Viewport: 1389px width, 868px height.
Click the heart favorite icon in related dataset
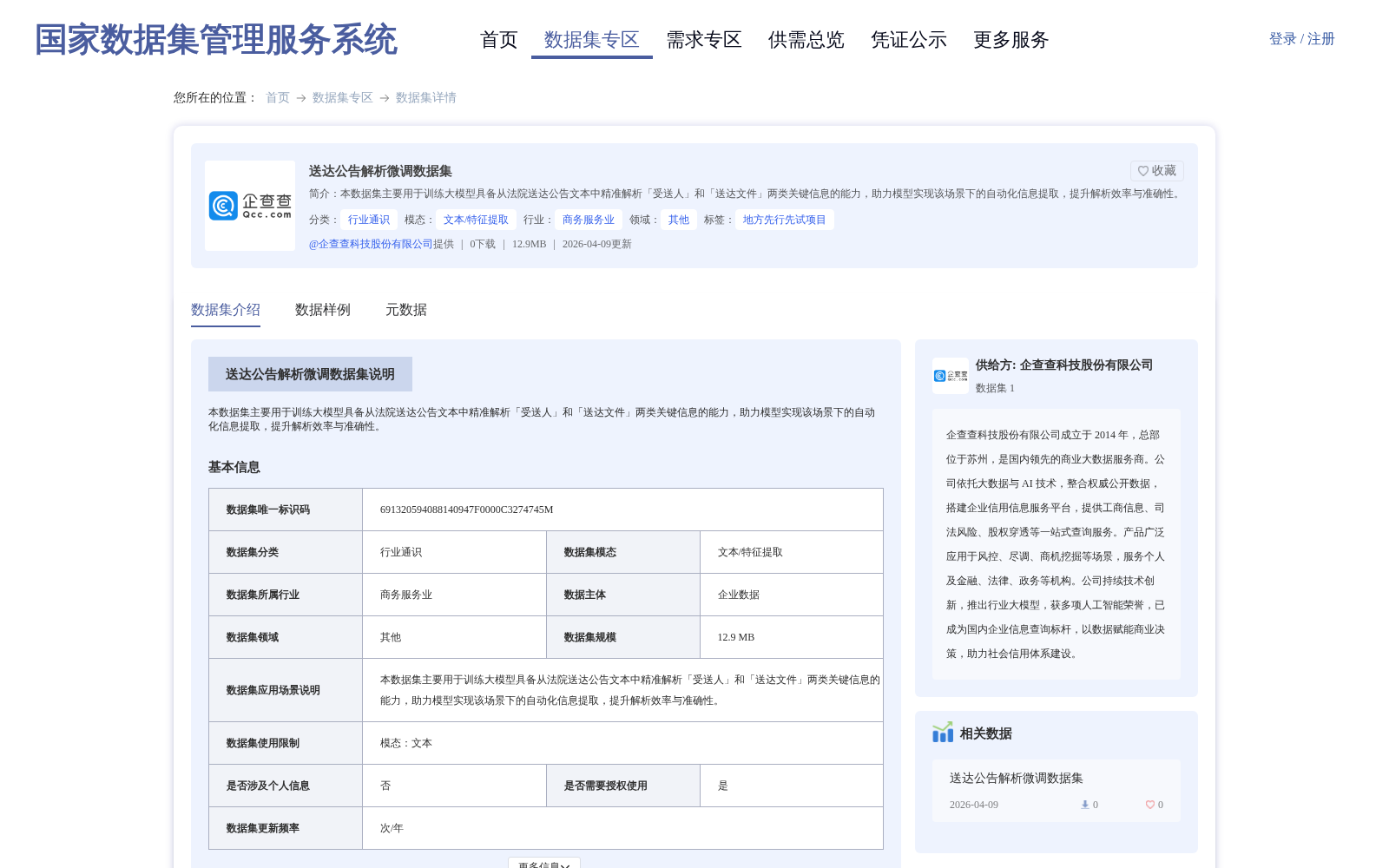coord(1150,805)
